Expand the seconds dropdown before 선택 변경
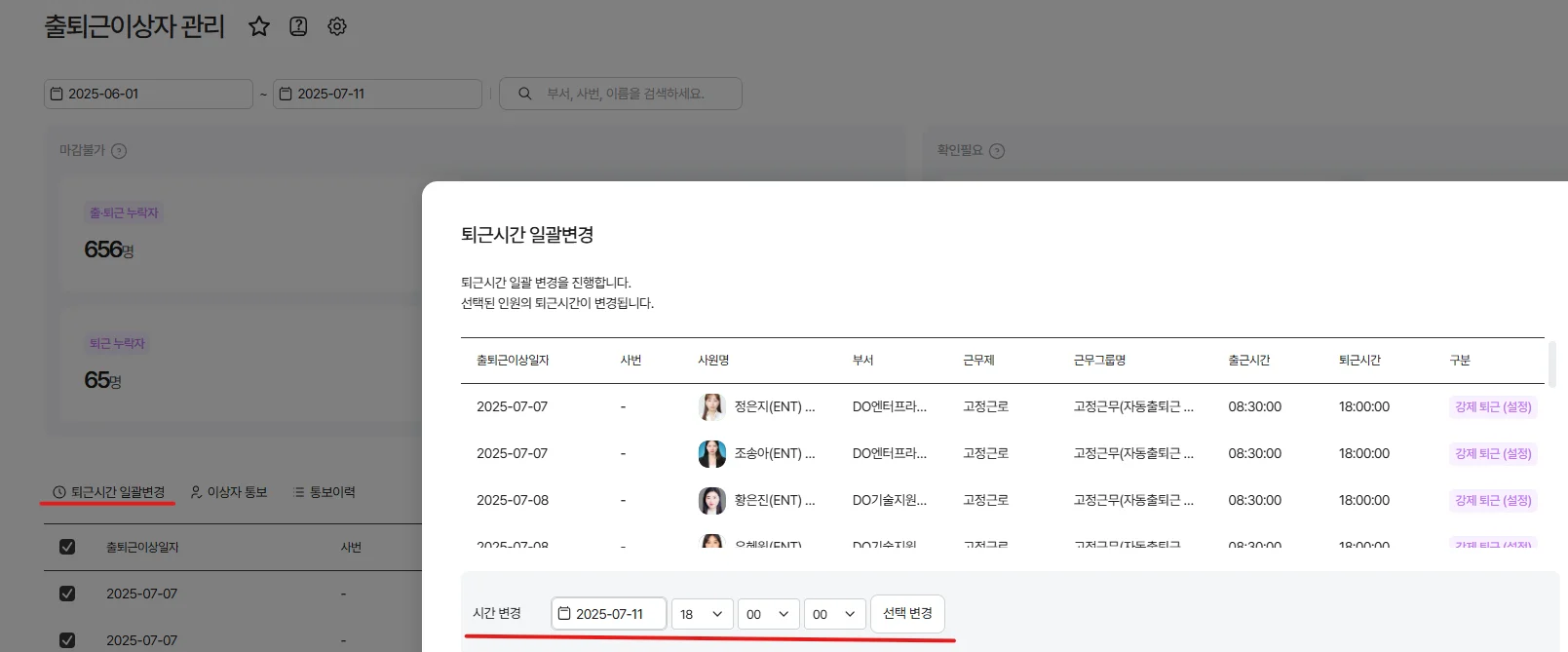 (x=834, y=614)
